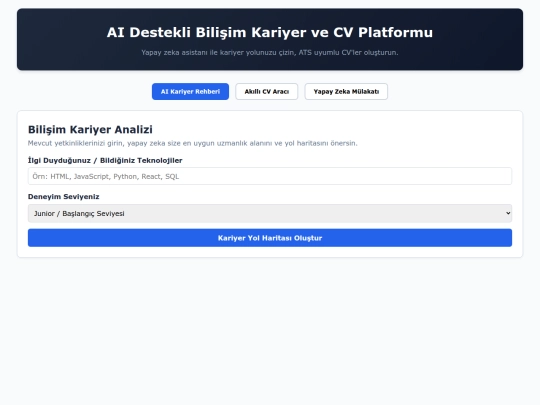Click the Deneyim Seviyeniz label
Screen dimensions: 540x405
64,197
